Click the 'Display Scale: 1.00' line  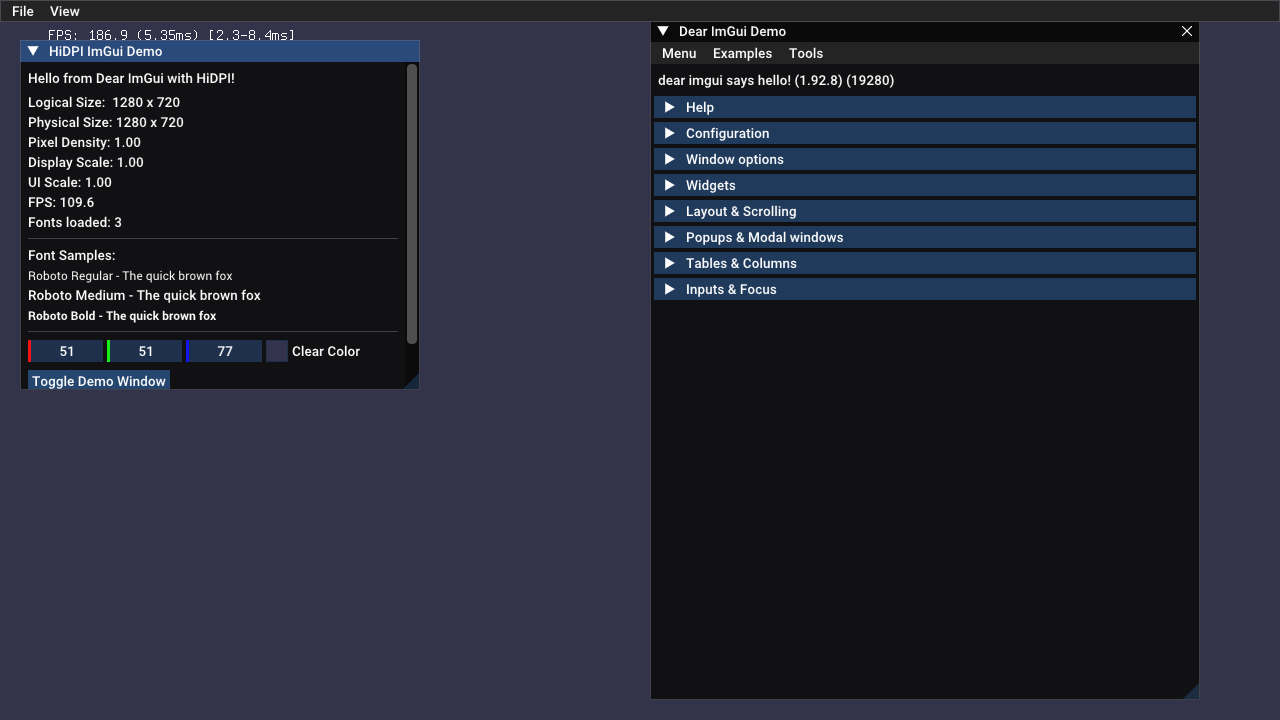point(86,162)
